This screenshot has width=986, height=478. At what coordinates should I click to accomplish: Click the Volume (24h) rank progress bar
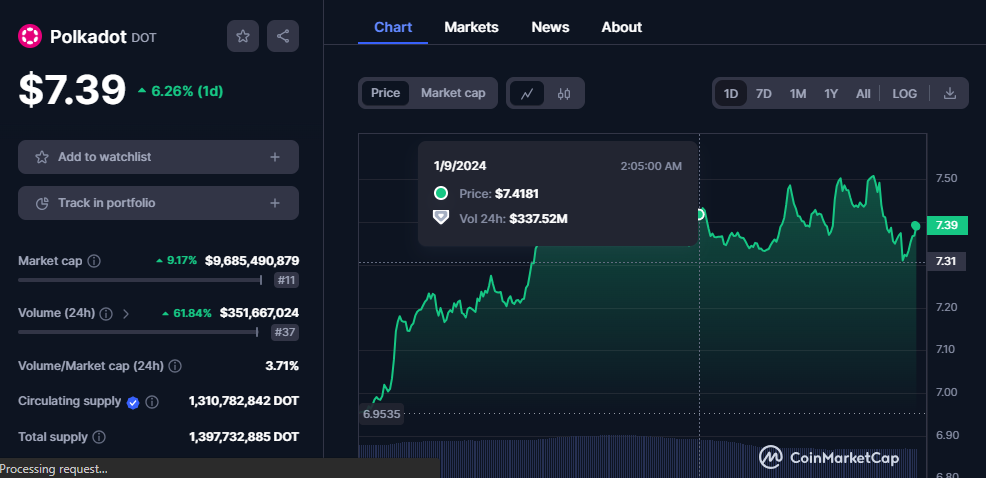click(x=138, y=332)
